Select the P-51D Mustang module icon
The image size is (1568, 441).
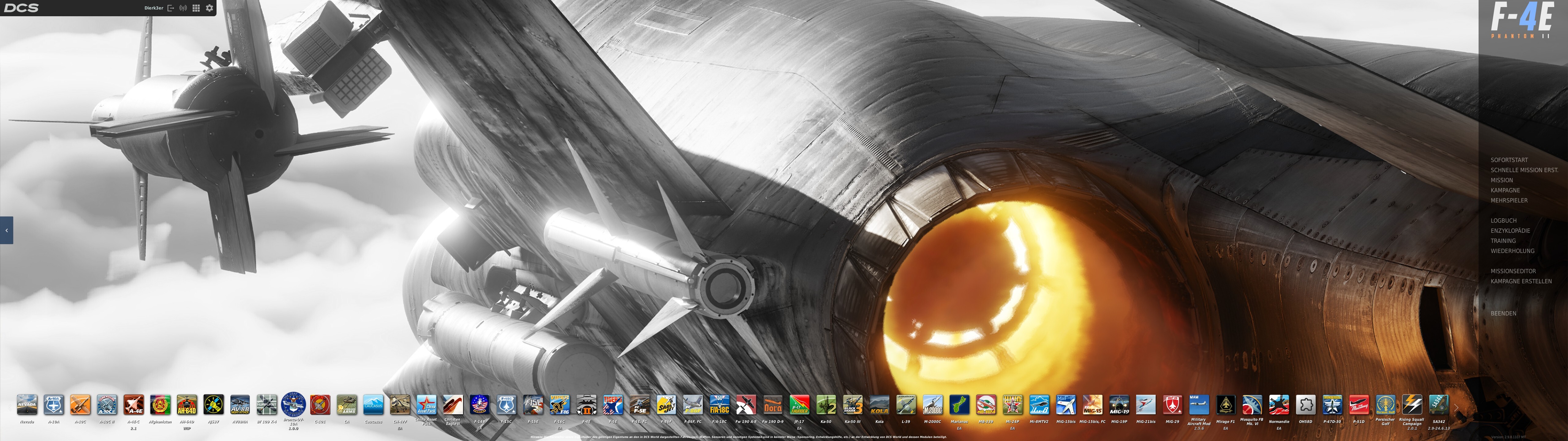click(1359, 405)
